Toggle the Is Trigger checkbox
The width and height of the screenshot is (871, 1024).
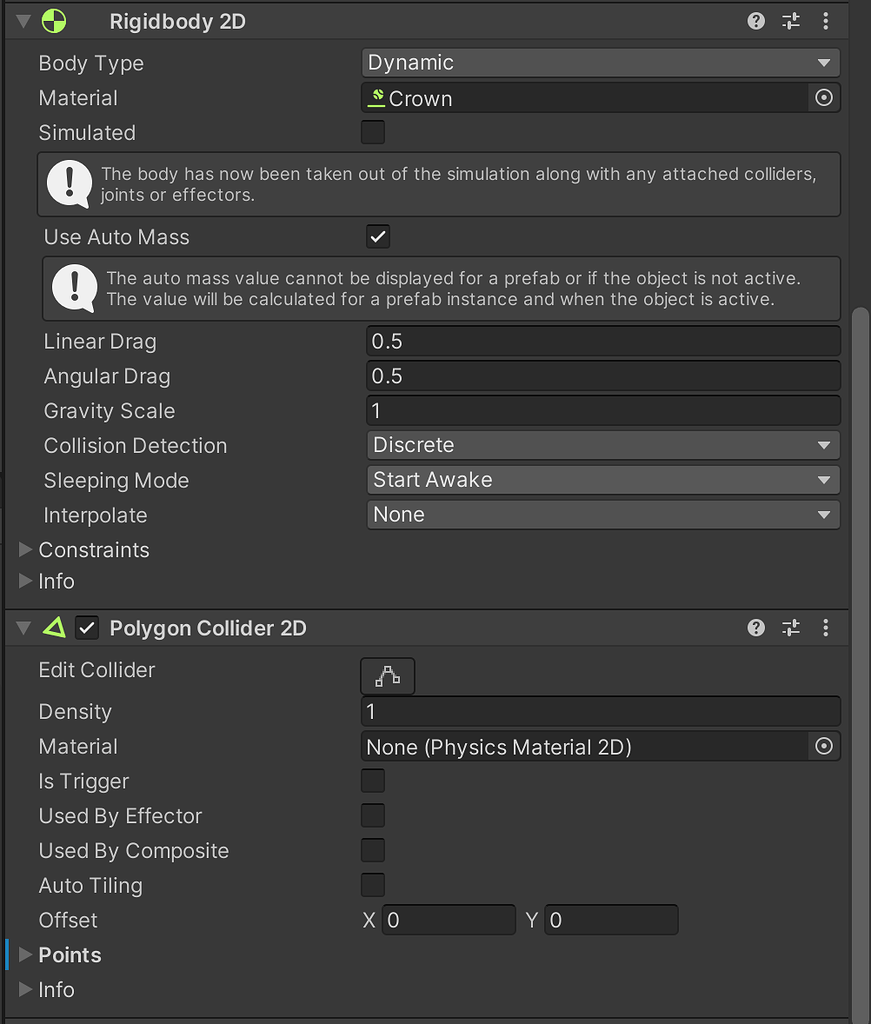click(x=373, y=781)
